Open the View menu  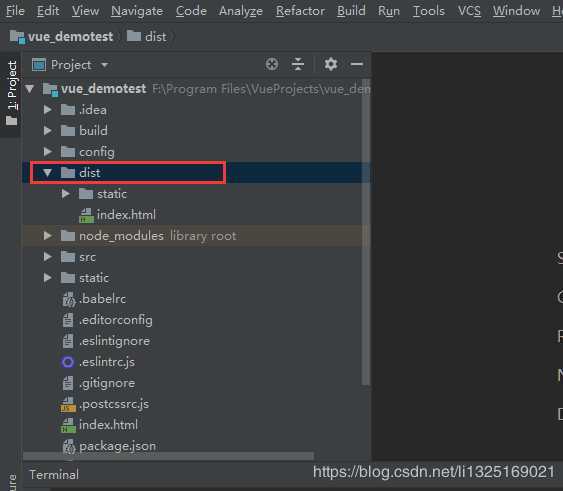pyautogui.click(x=85, y=11)
